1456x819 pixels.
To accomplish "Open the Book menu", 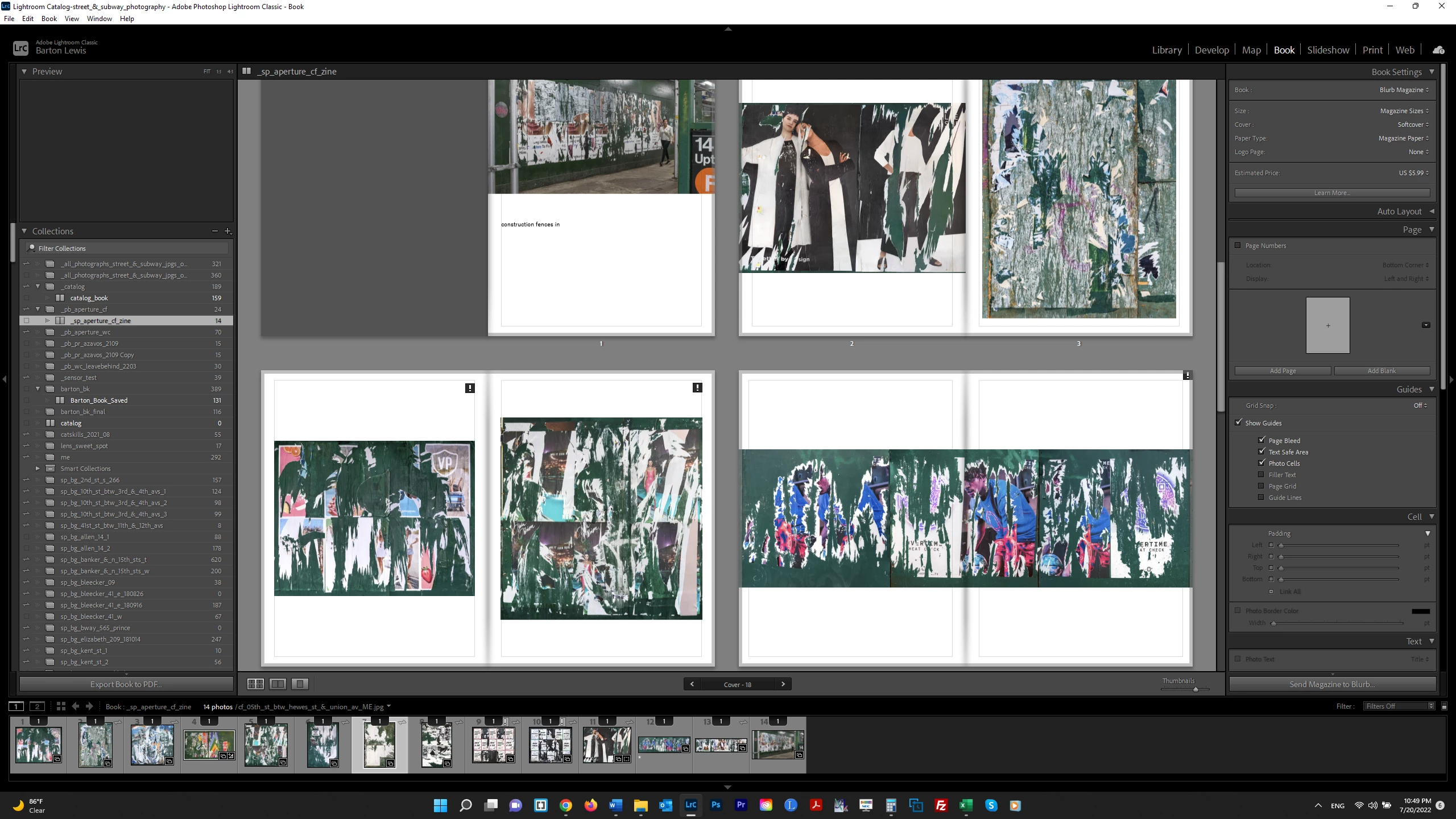I will [x=49, y=18].
